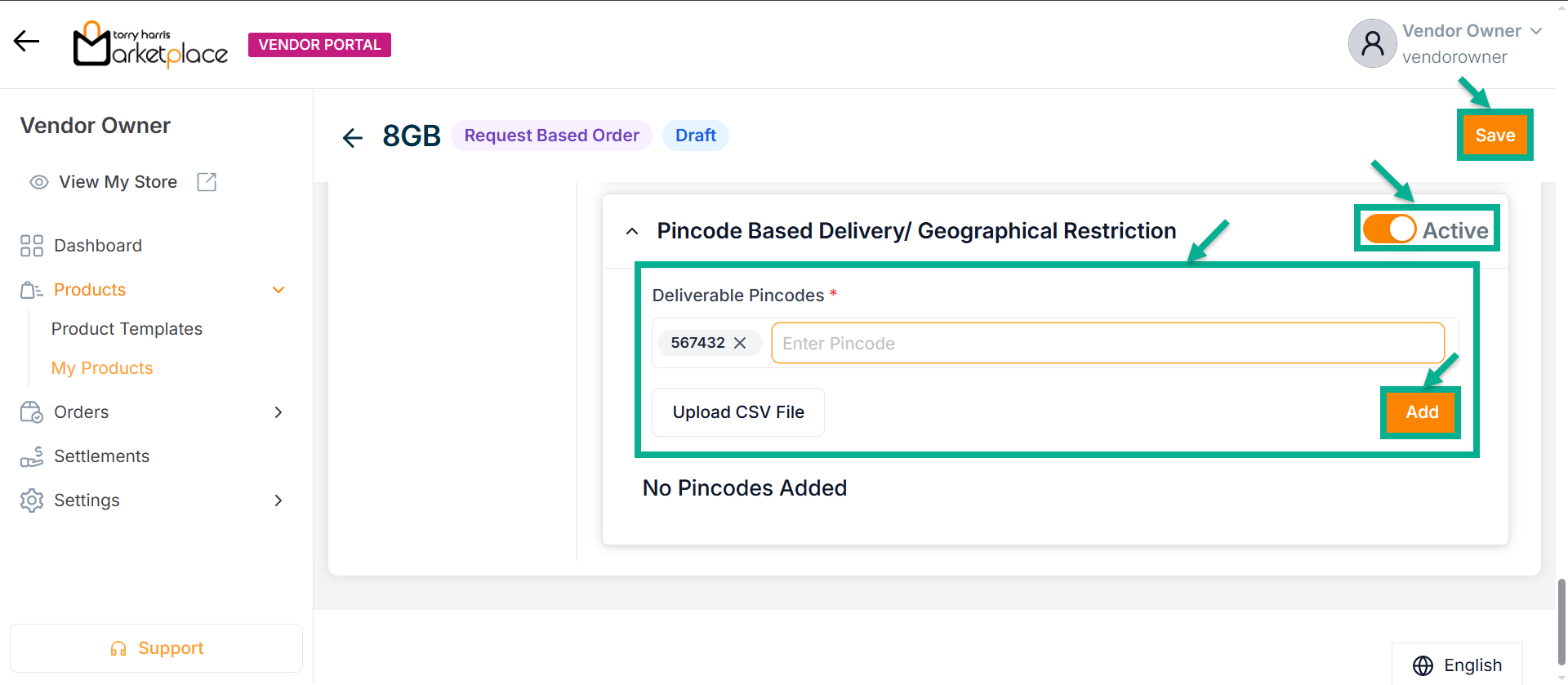
Task: Collapse the Products menu chevron
Action: tap(278, 290)
